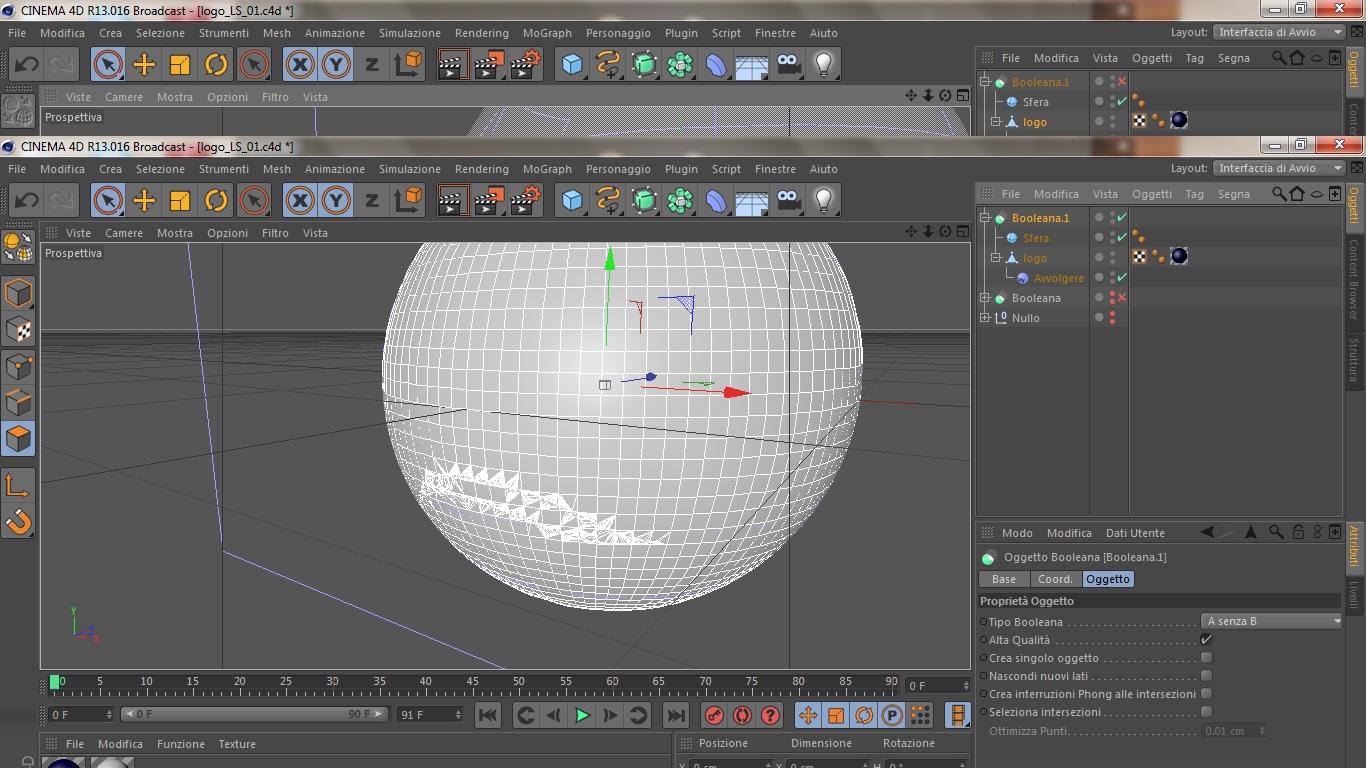
Task: Play the animation forwards
Action: (582, 715)
